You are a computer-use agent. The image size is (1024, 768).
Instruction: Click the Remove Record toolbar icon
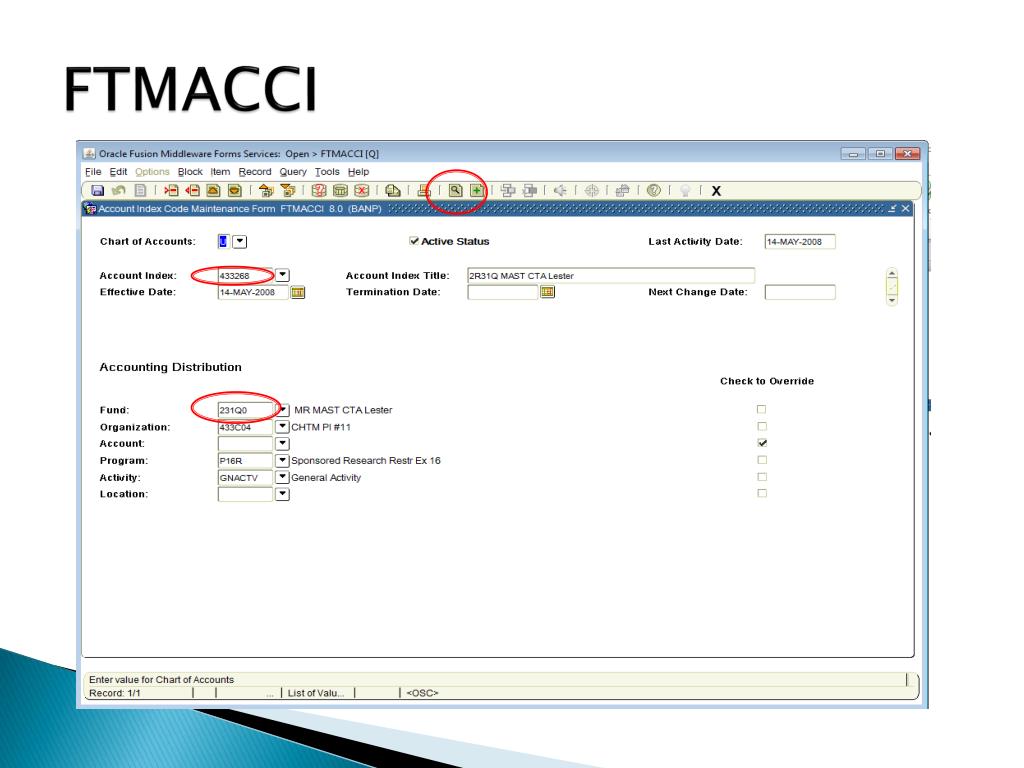[x=193, y=191]
